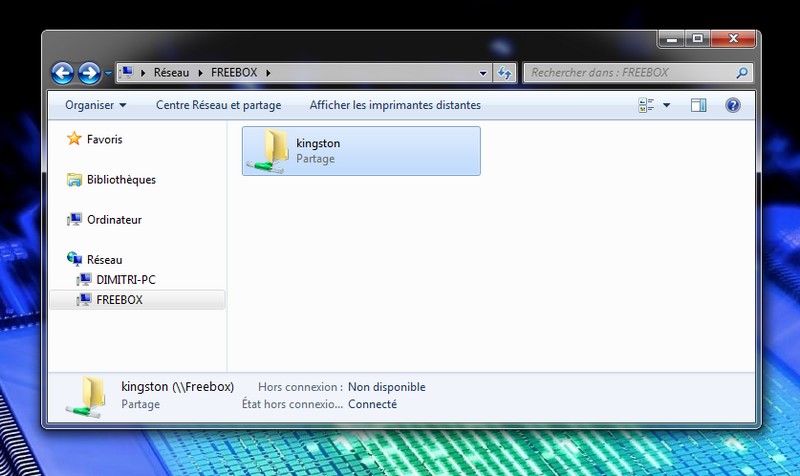Focus the Rechercher dans FREEBOX search box

pyautogui.click(x=638, y=73)
